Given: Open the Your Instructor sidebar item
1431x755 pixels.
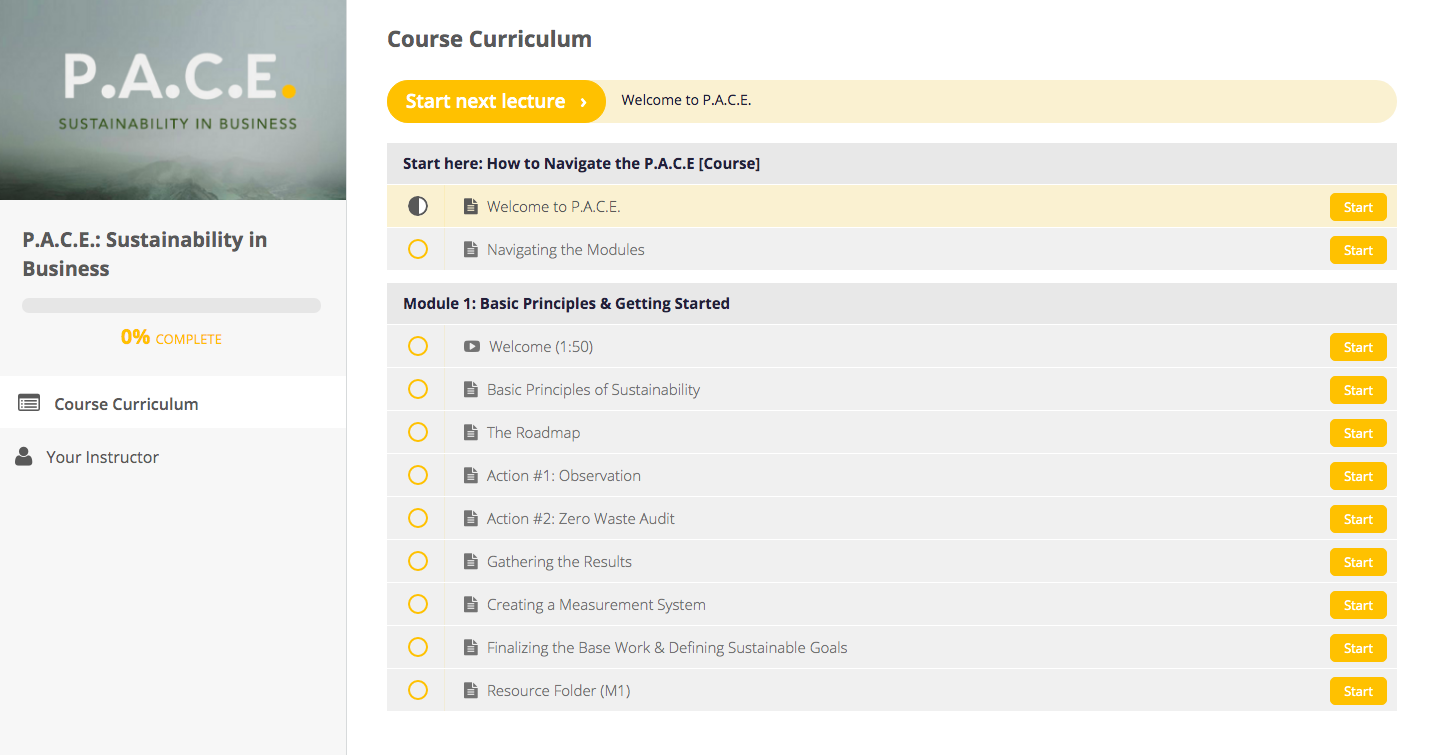Looking at the screenshot, I should pos(173,457).
